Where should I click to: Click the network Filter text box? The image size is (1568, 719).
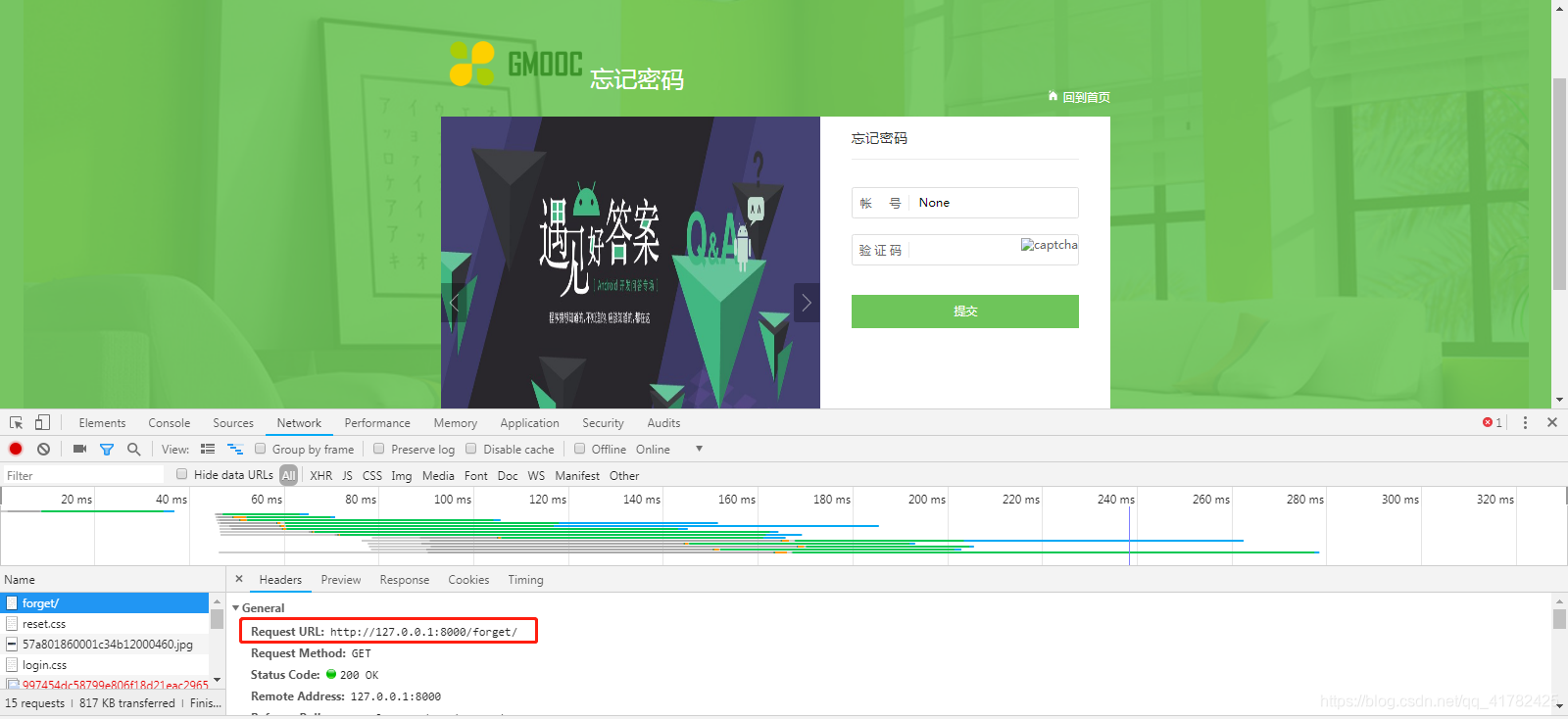click(x=83, y=475)
